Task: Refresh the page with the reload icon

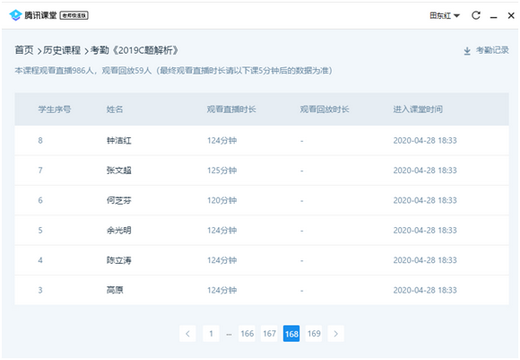Action: [x=476, y=15]
